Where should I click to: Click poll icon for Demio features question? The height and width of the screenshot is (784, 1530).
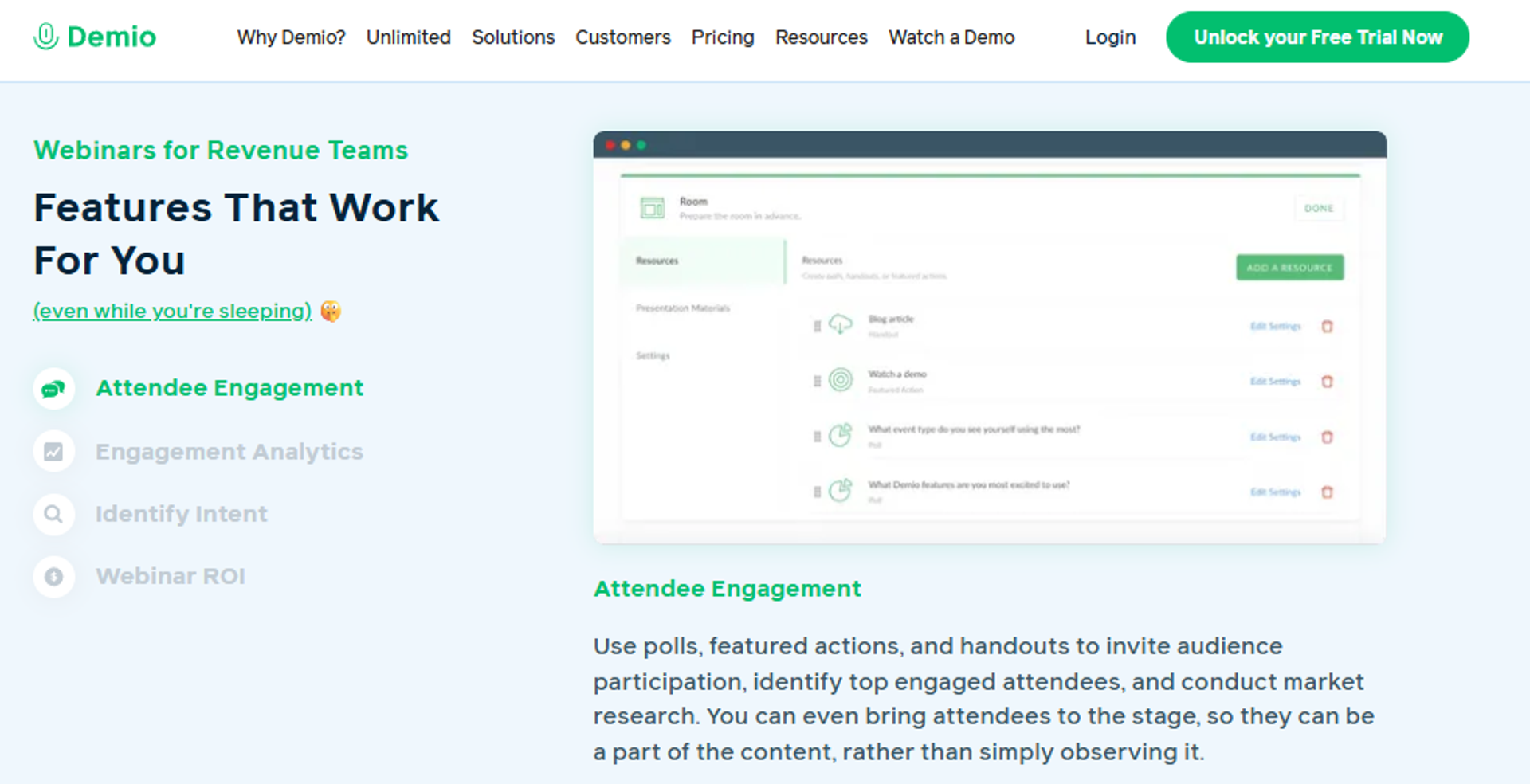coord(840,490)
